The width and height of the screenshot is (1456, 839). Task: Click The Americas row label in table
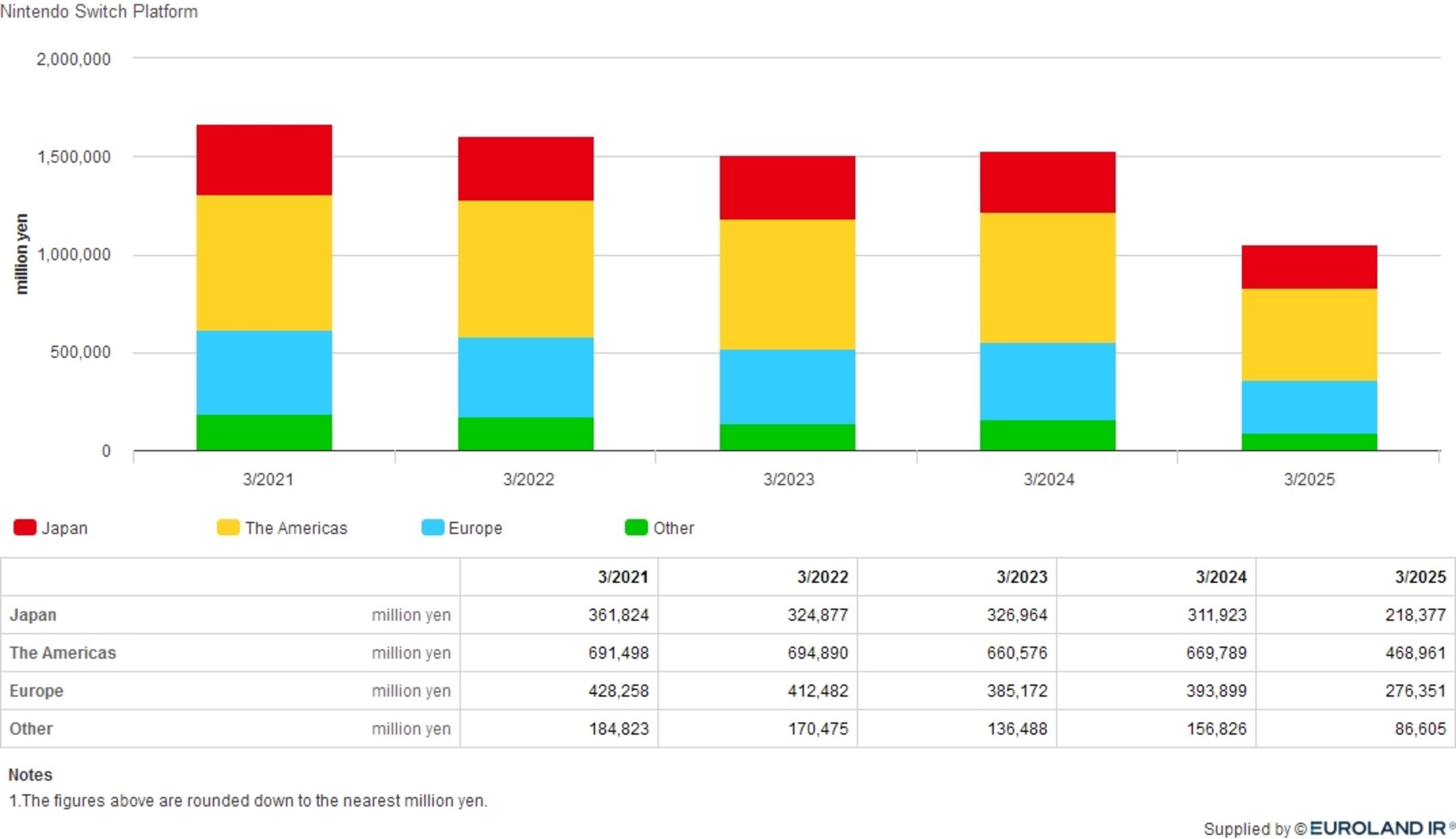coord(63,652)
